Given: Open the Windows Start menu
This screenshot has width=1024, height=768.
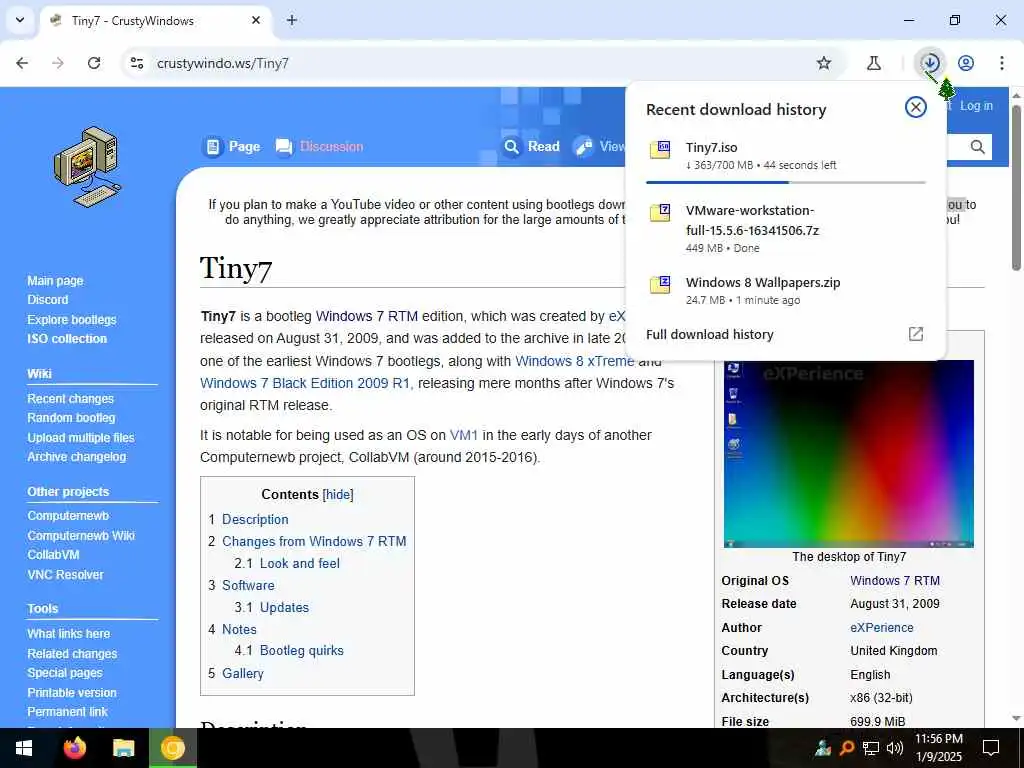Looking at the screenshot, I should coord(24,748).
